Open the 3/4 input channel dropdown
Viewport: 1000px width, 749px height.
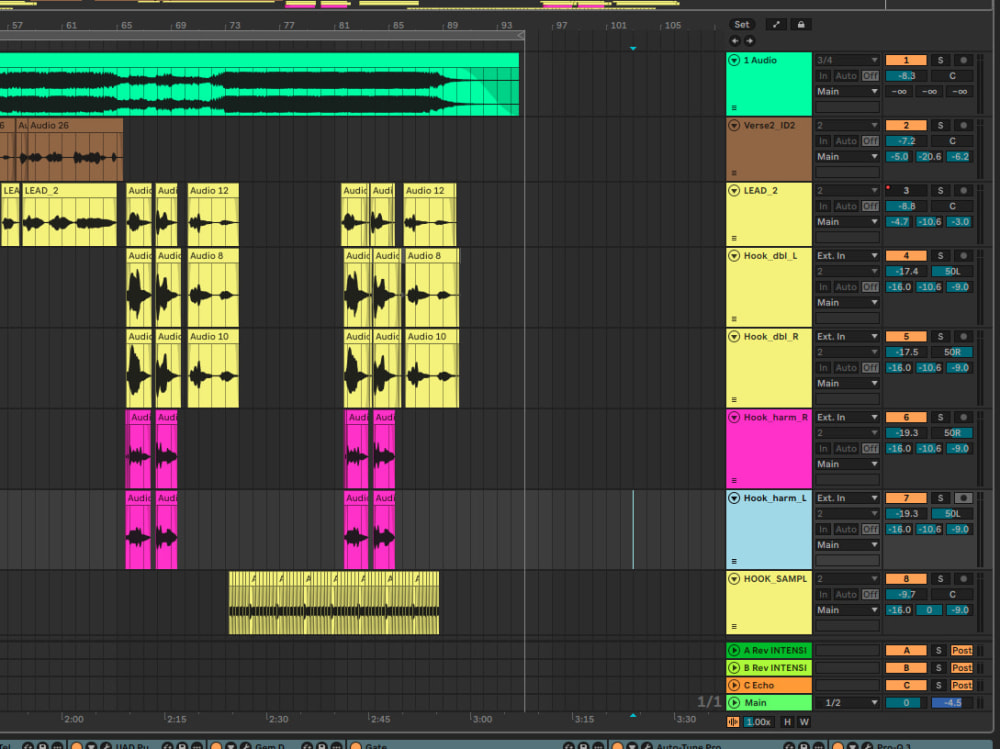click(x=848, y=60)
